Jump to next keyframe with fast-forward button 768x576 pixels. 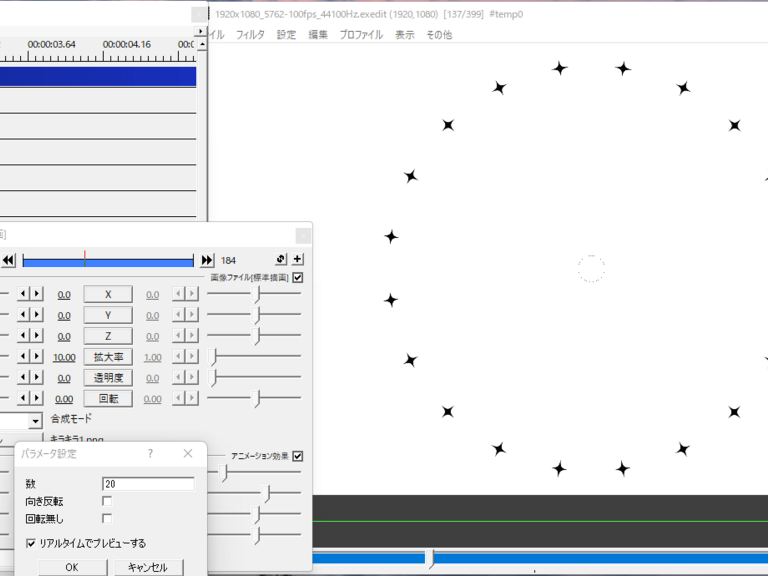pyautogui.click(x=207, y=260)
